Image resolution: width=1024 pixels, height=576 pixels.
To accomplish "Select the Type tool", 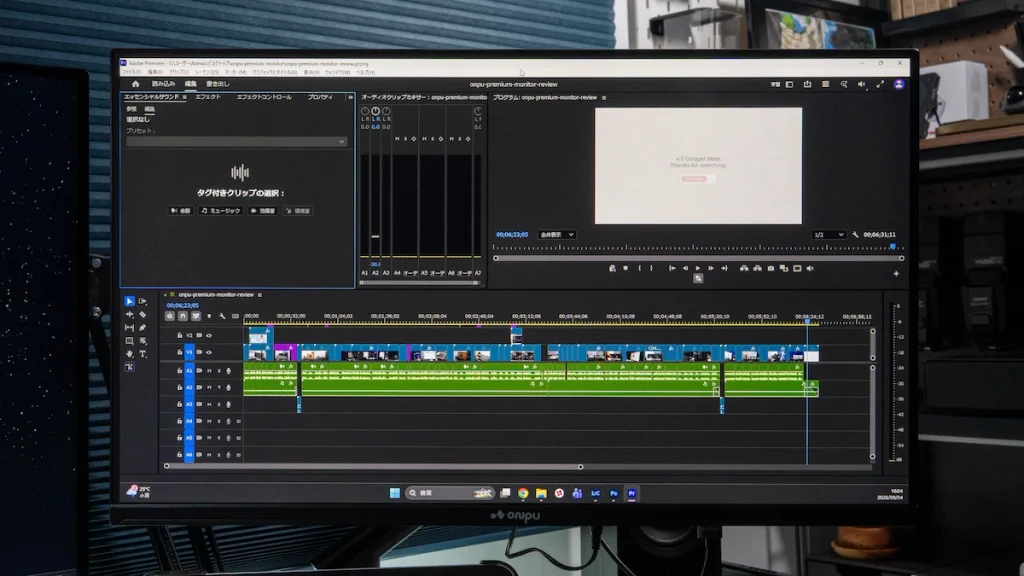I will tap(142, 354).
